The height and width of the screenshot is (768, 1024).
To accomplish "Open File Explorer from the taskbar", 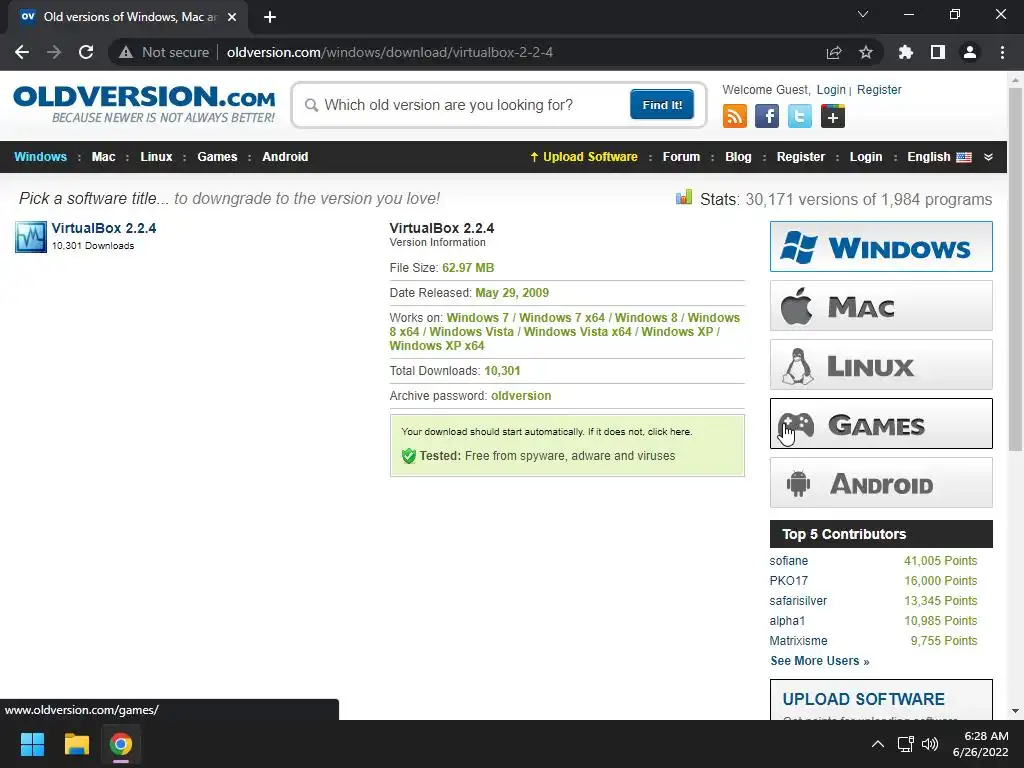I will tap(76, 744).
